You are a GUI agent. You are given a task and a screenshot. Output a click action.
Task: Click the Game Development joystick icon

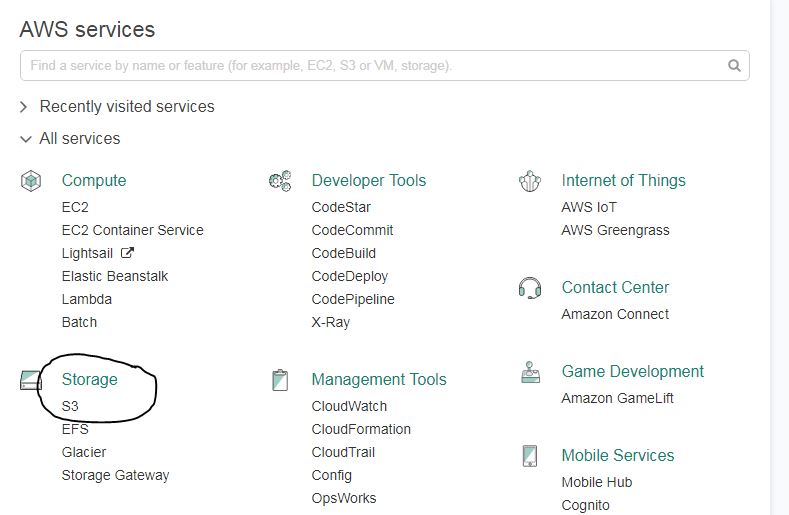coord(530,373)
